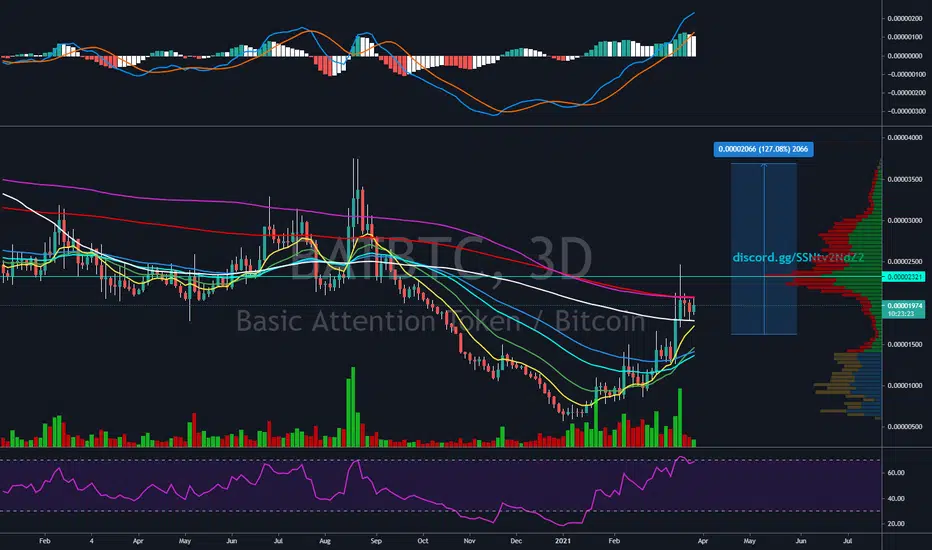932x550 pixels.
Task: Click the "4" date label on time axis
Action: [92, 541]
